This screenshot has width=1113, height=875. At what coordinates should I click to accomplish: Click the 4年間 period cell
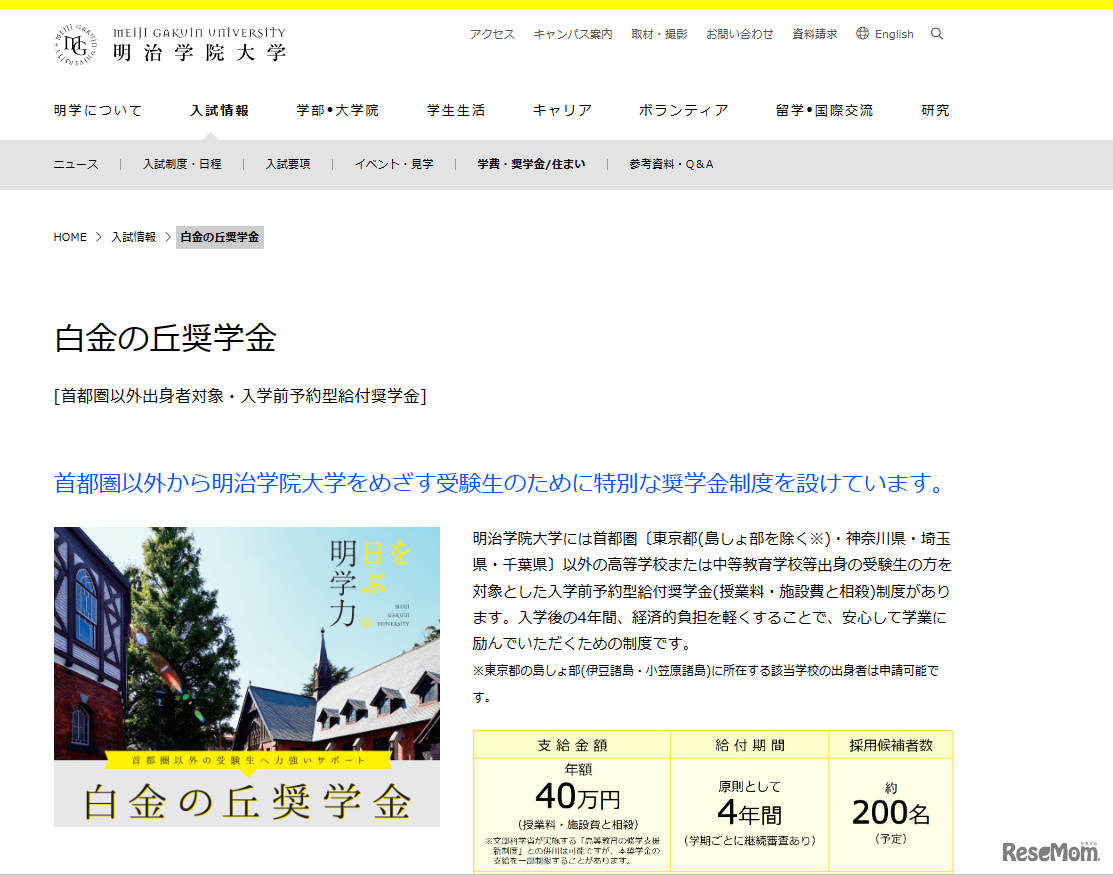click(750, 813)
